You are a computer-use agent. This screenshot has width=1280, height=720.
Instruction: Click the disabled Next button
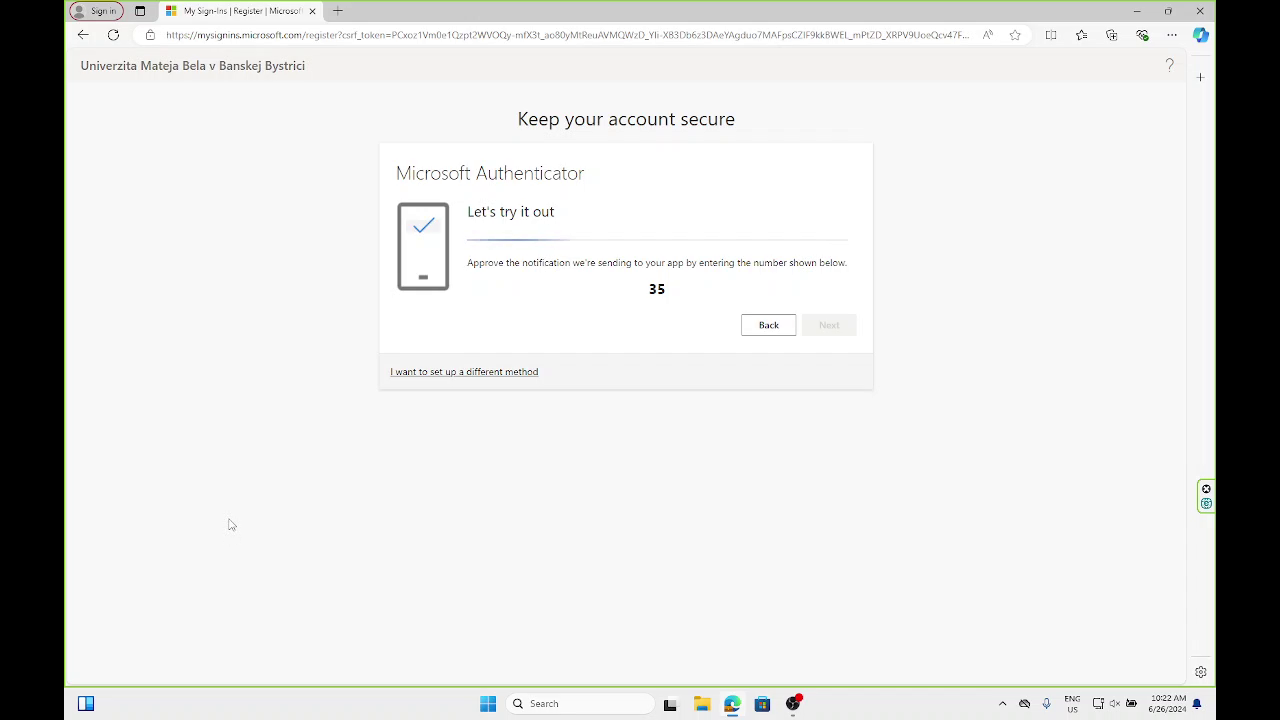click(x=829, y=325)
